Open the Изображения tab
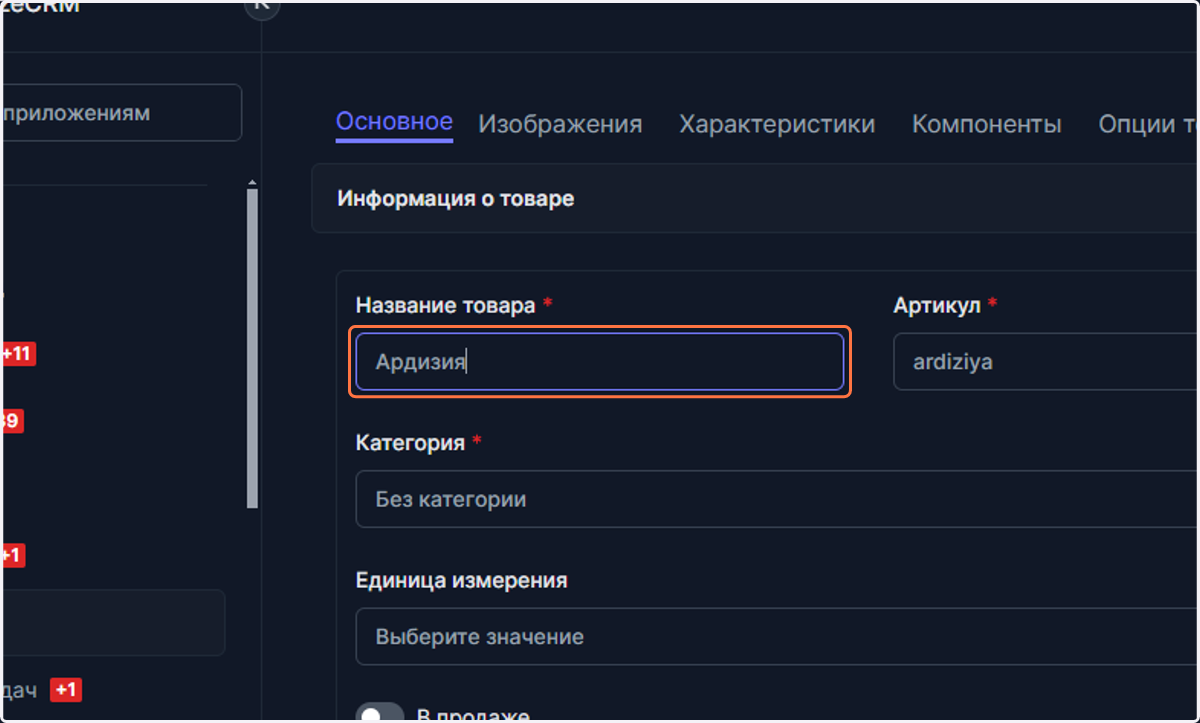Viewport: 1200px width, 723px height. [560, 124]
